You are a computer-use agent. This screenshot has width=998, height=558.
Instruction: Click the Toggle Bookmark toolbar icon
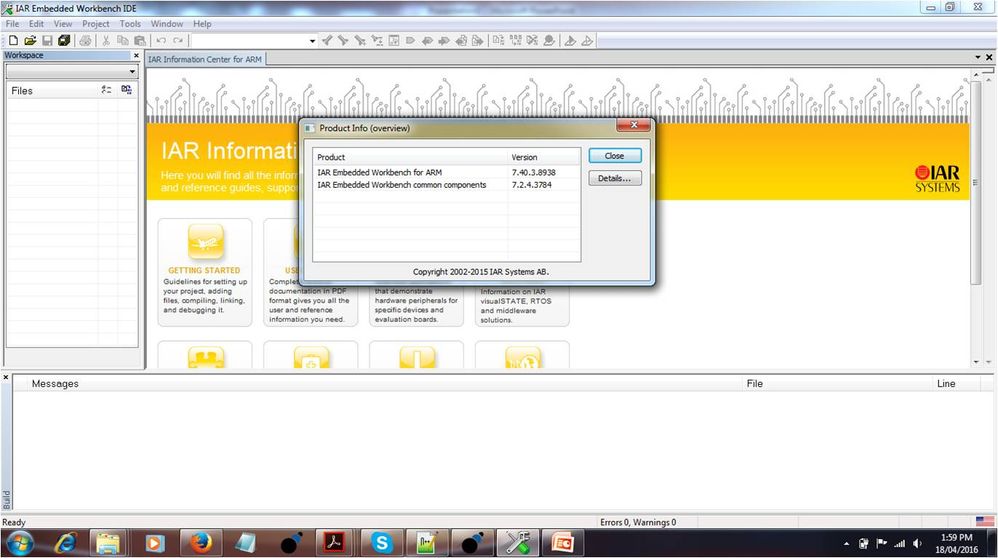point(411,41)
